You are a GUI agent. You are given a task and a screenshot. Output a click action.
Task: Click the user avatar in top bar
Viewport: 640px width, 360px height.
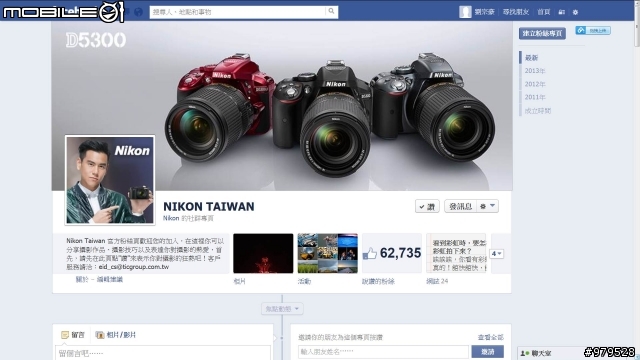tap(465, 12)
